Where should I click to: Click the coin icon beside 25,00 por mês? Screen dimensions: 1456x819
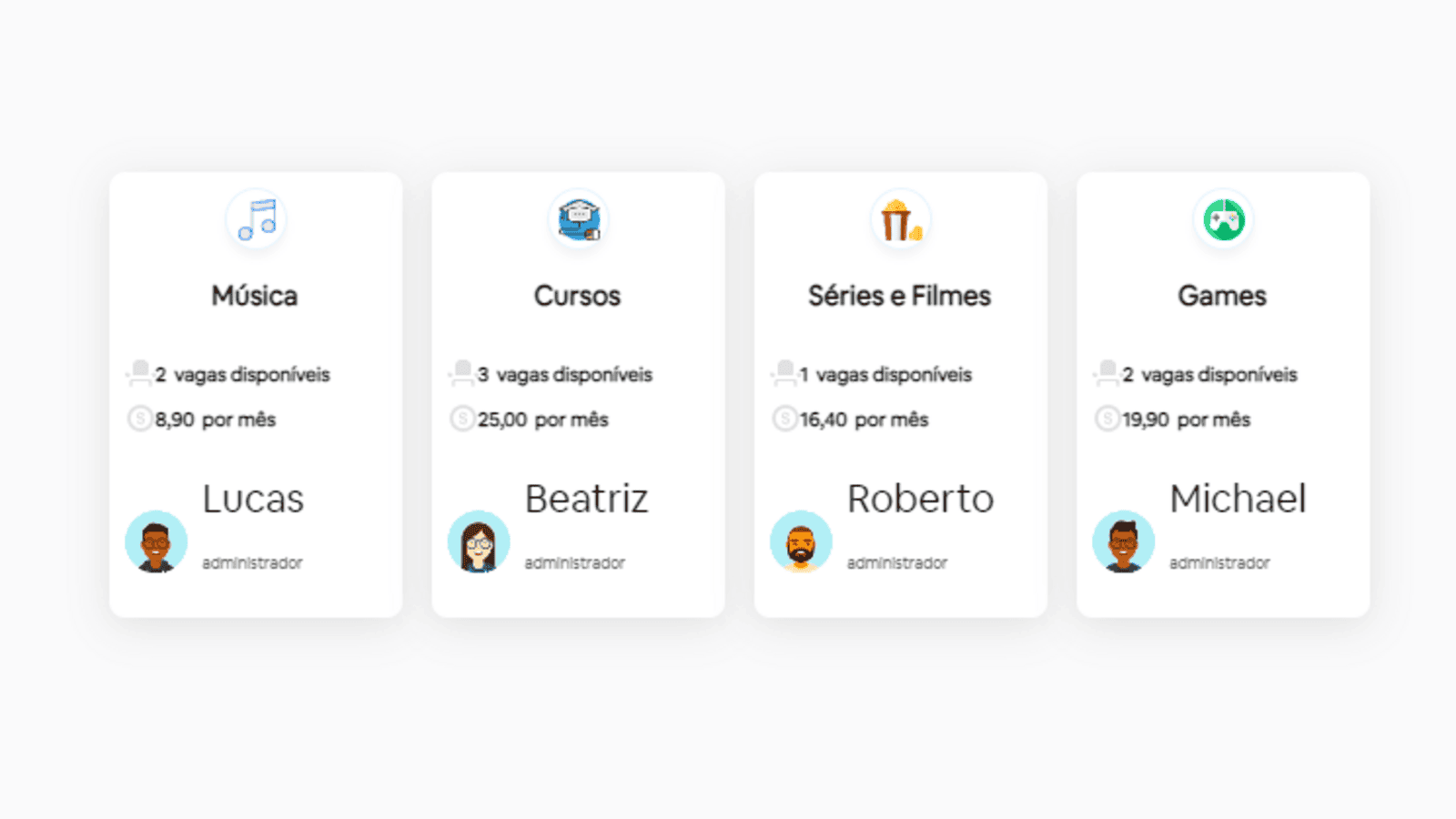(462, 419)
